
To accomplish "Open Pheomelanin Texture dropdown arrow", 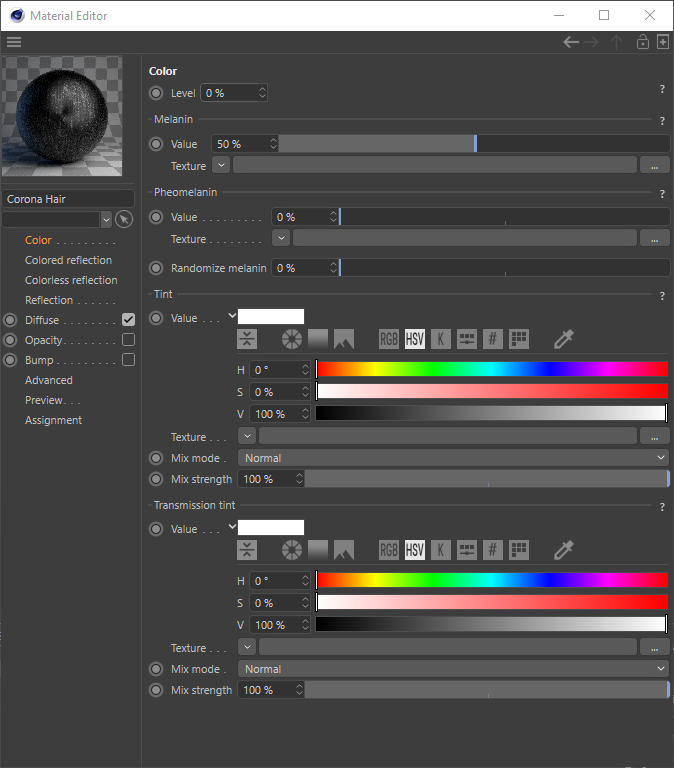I will [x=281, y=238].
